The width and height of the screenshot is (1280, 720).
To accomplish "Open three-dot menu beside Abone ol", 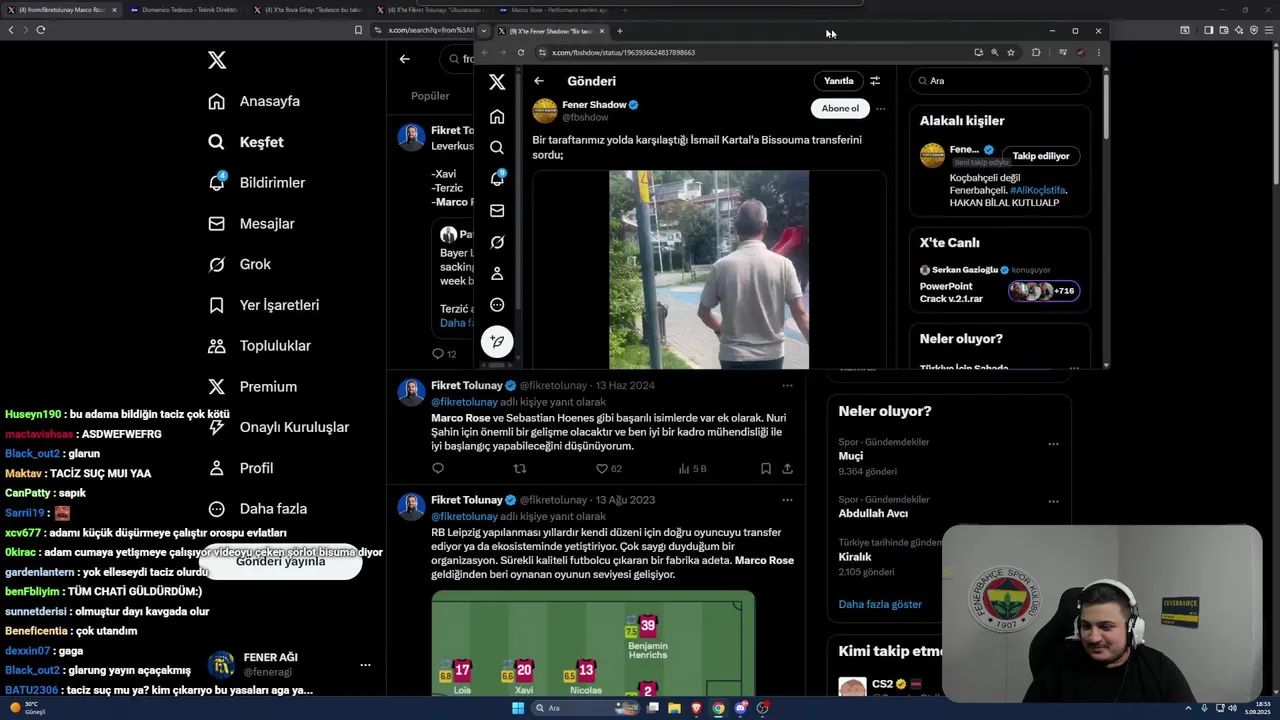I will click(x=880, y=108).
